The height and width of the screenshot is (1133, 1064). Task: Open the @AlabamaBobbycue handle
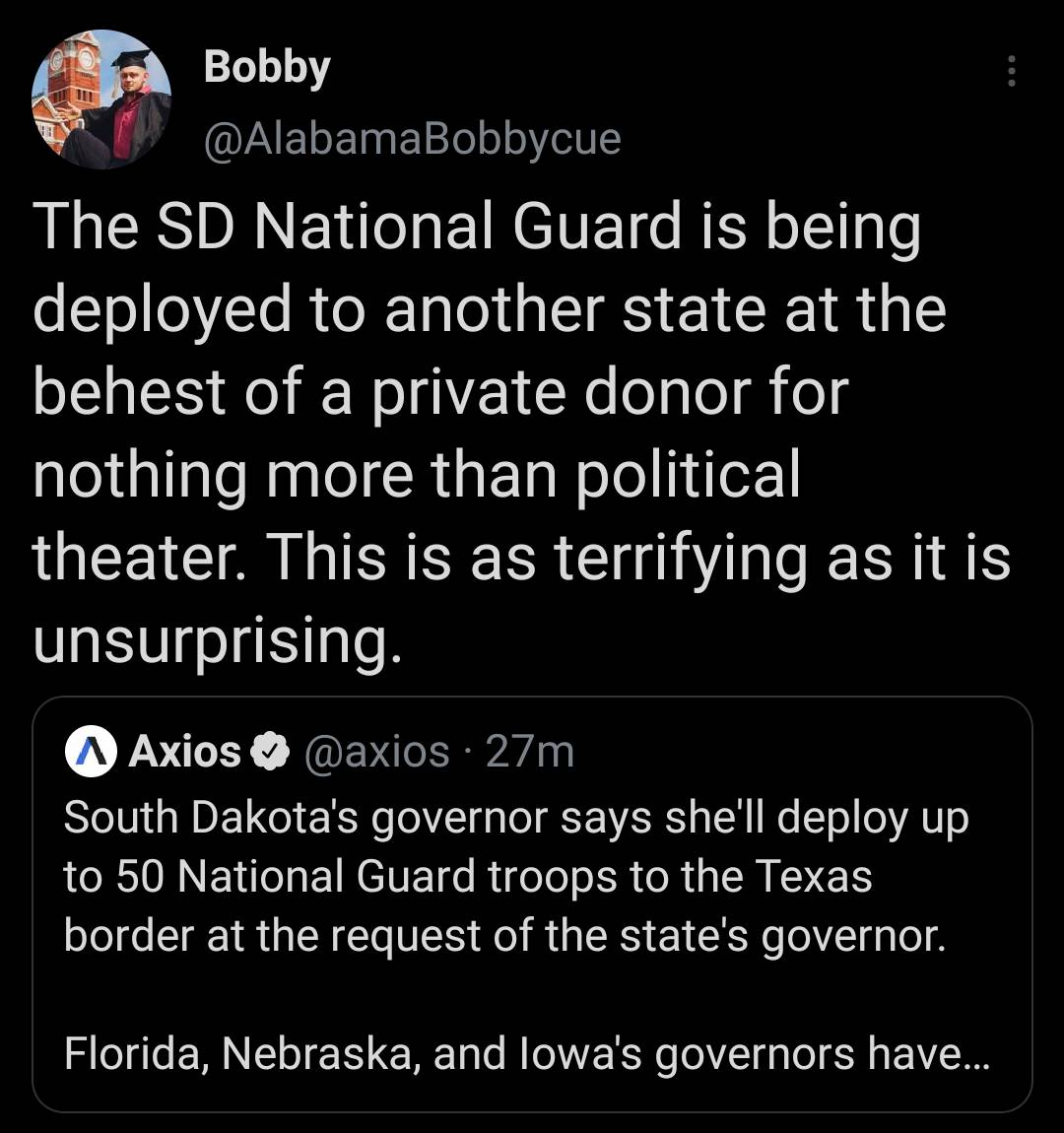[412, 139]
